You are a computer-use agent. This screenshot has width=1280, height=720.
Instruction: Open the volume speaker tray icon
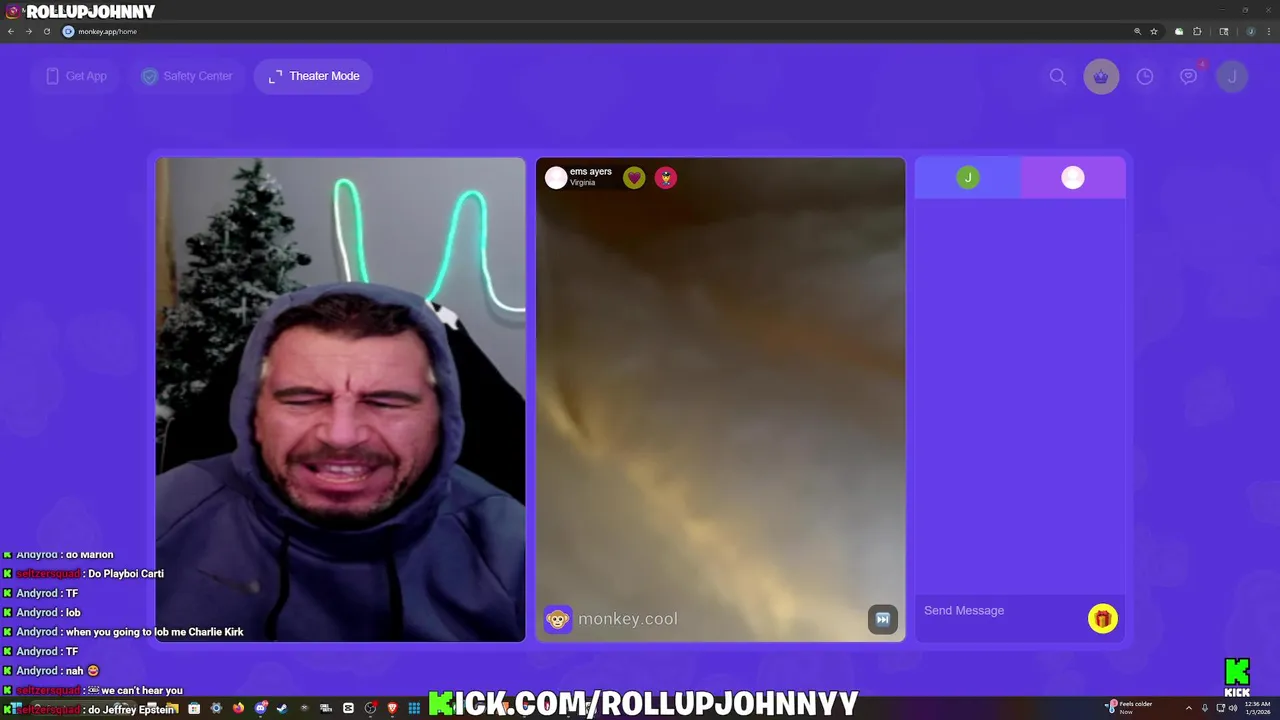tap(1232, 708)
